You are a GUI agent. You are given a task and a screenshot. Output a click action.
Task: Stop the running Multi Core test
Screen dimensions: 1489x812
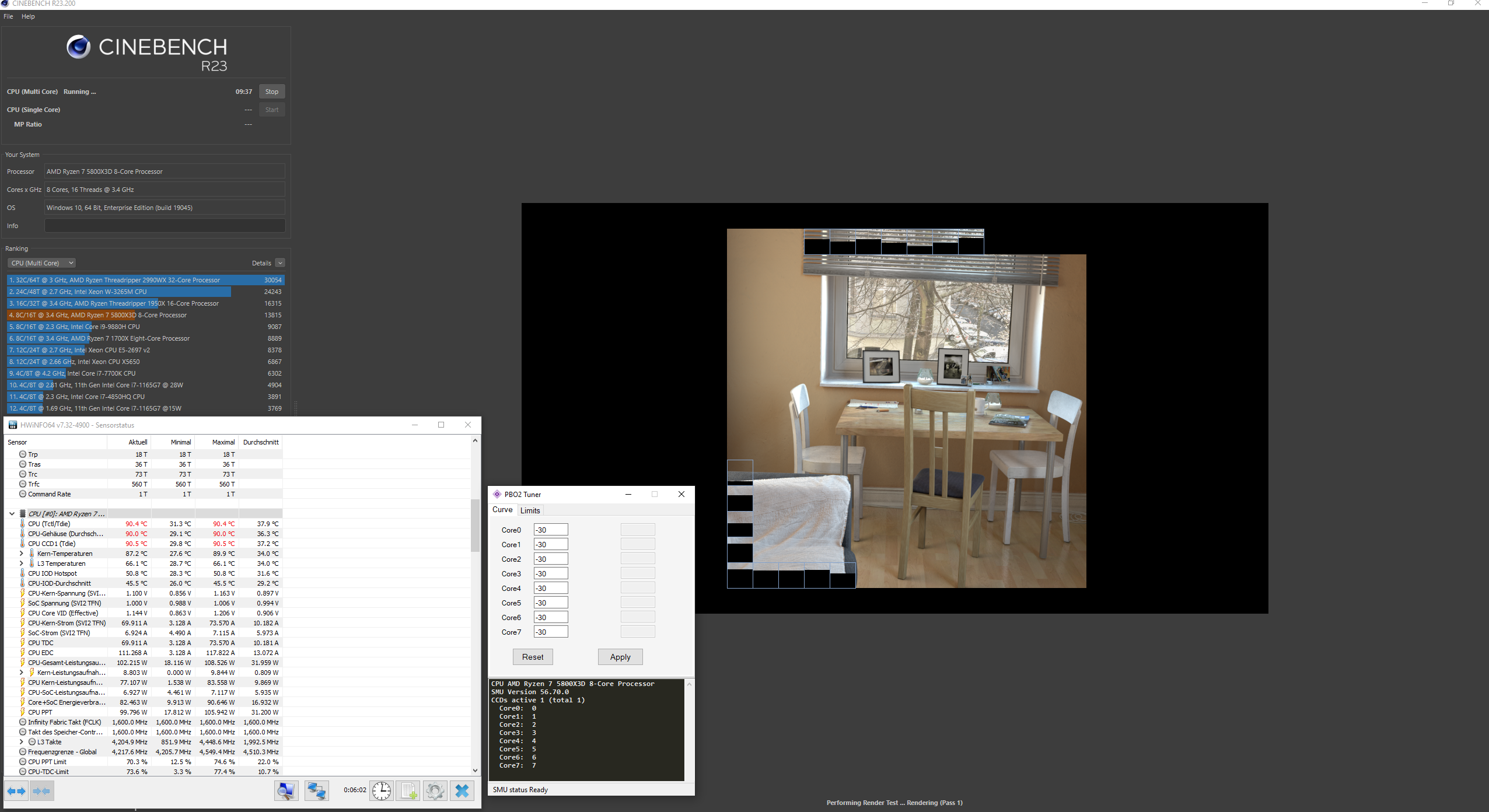pos(271,92)
